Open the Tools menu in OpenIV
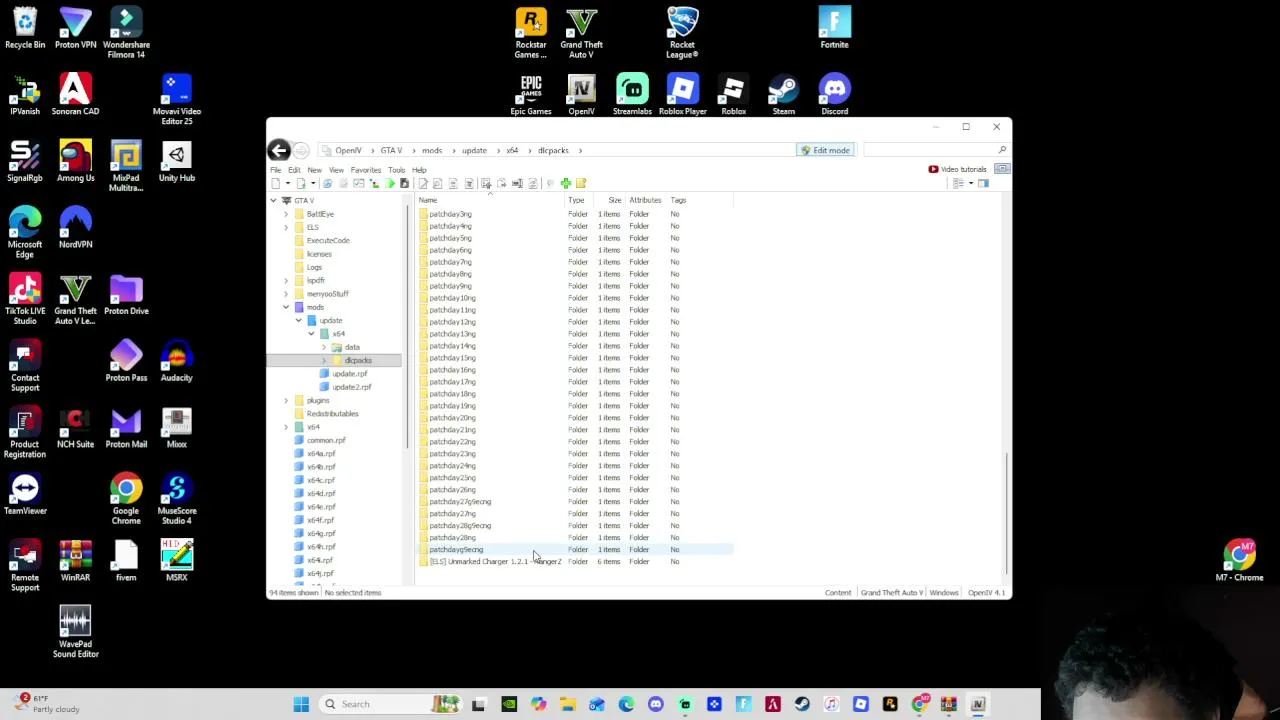 tap(397, 170)
